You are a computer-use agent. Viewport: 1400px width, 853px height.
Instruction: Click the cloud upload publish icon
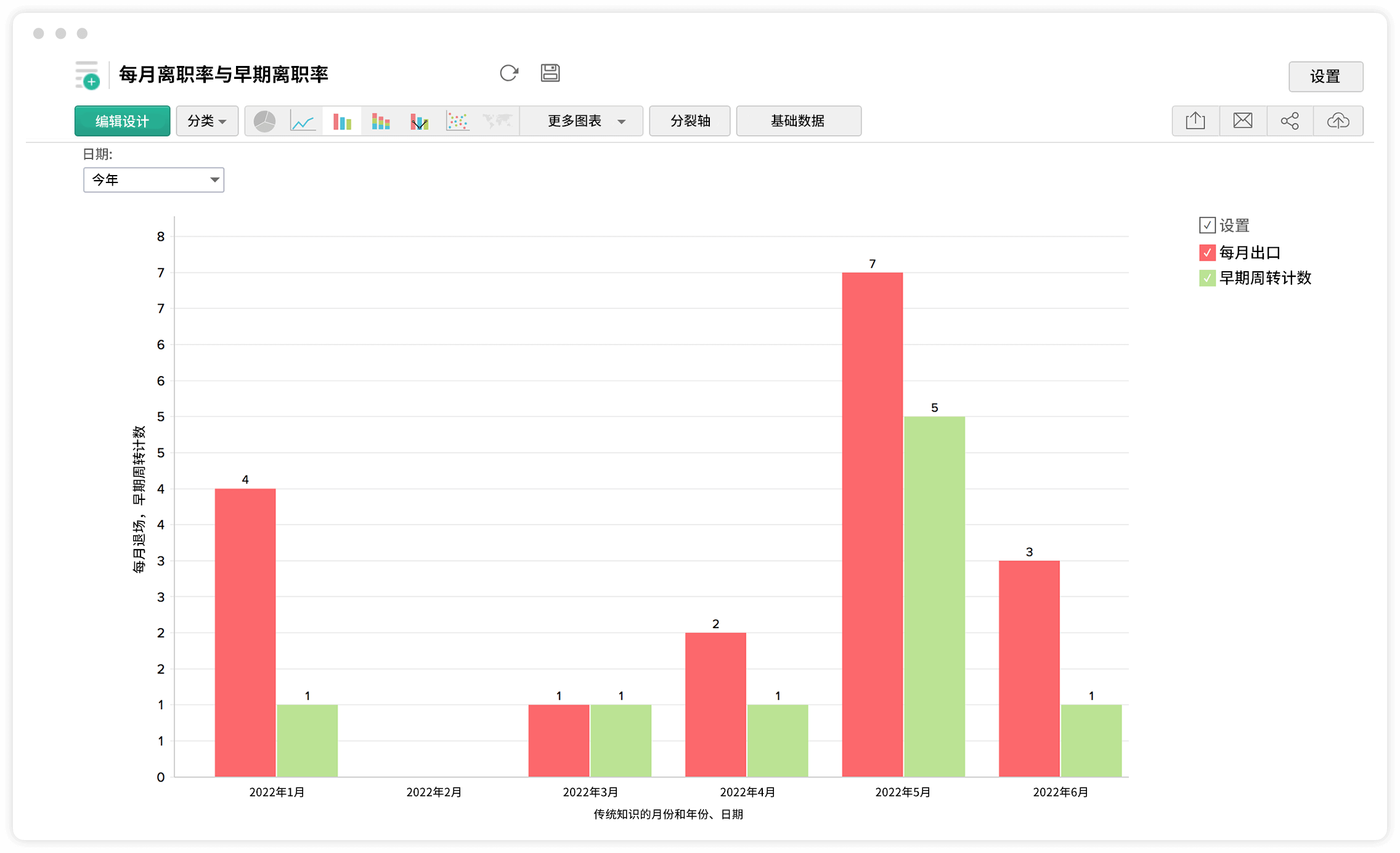click(1338, 121)
